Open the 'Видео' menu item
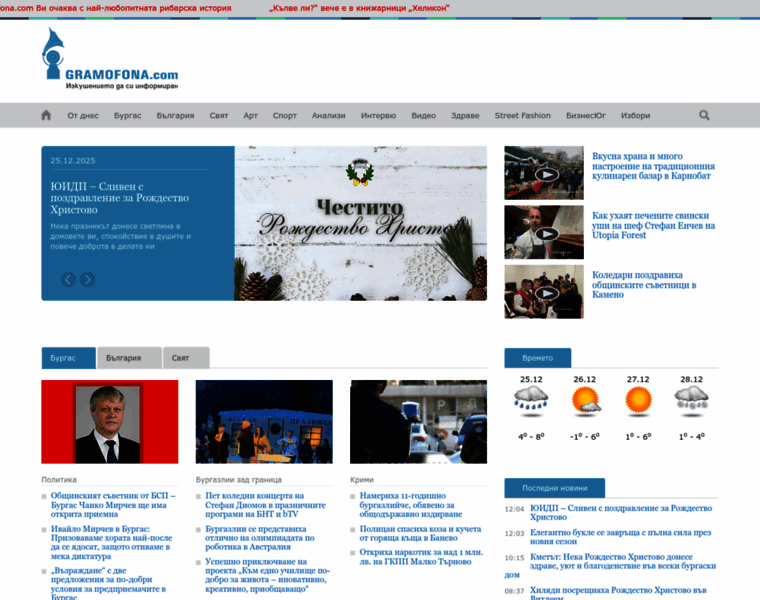This screenshot has width=760, height=600. tap(424, 115)
